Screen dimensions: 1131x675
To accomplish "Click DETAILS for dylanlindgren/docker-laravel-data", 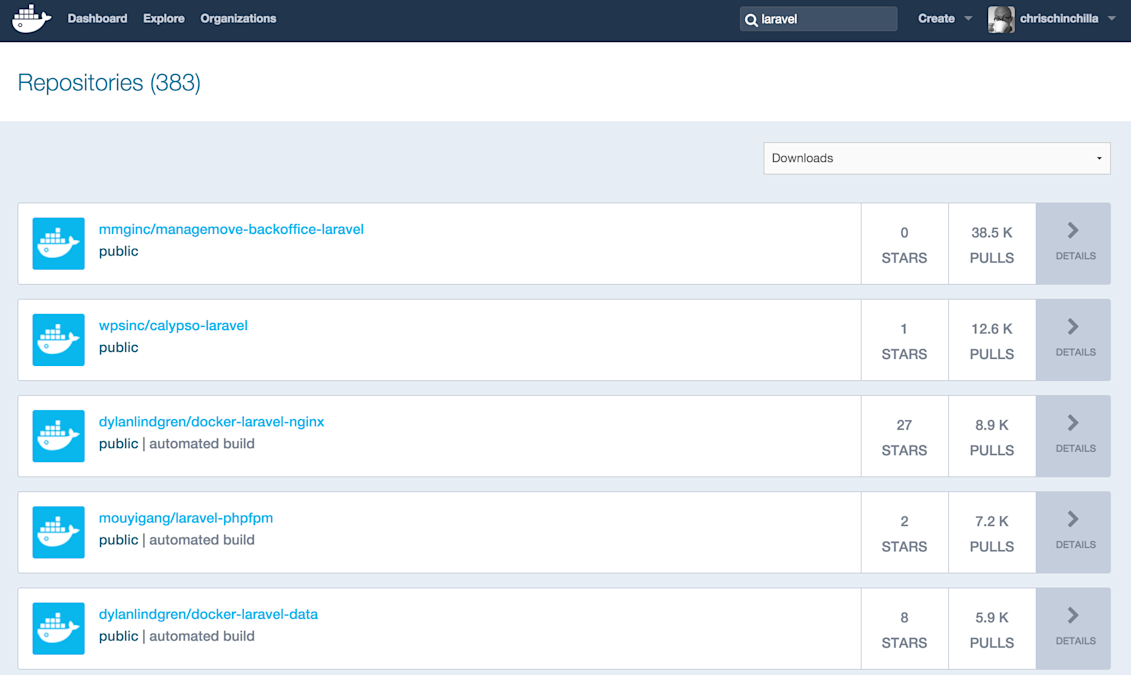I will [1073, 628].
